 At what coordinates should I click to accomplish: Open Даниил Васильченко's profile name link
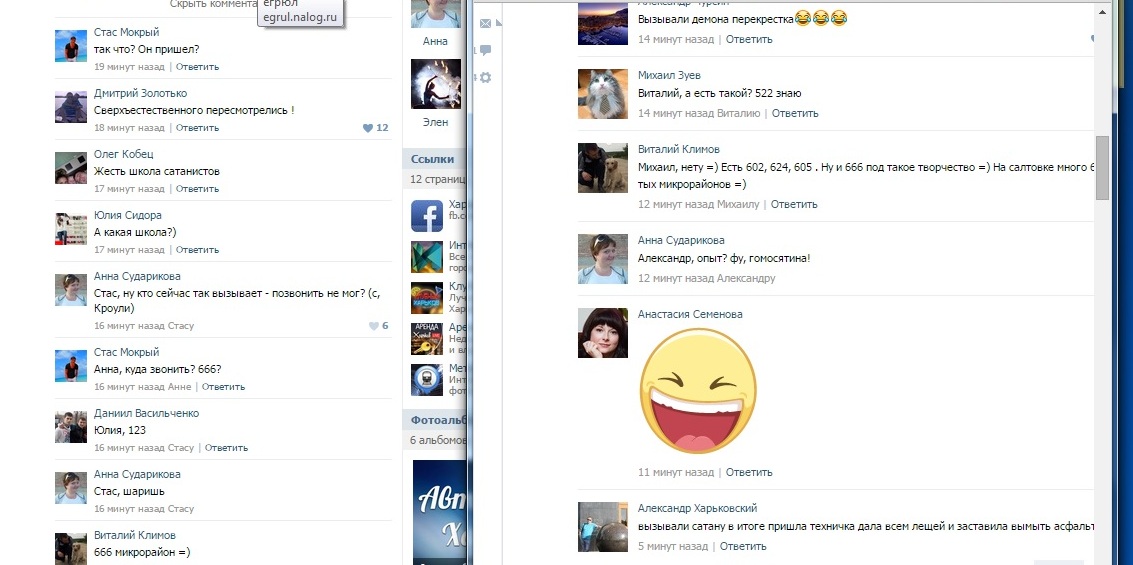147,413
